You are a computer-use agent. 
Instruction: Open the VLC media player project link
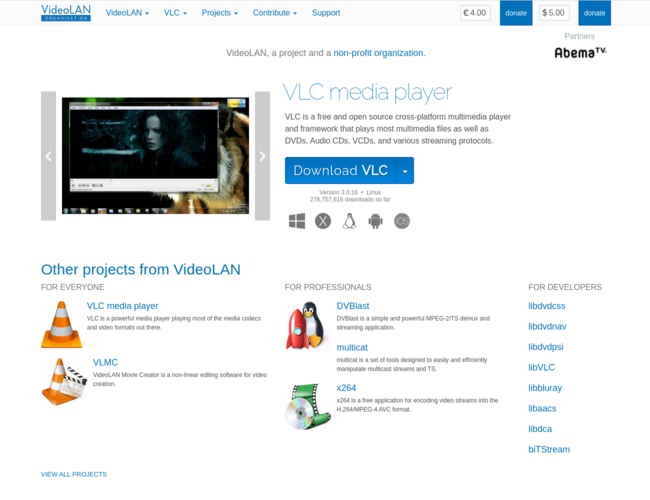pos(123,306)
